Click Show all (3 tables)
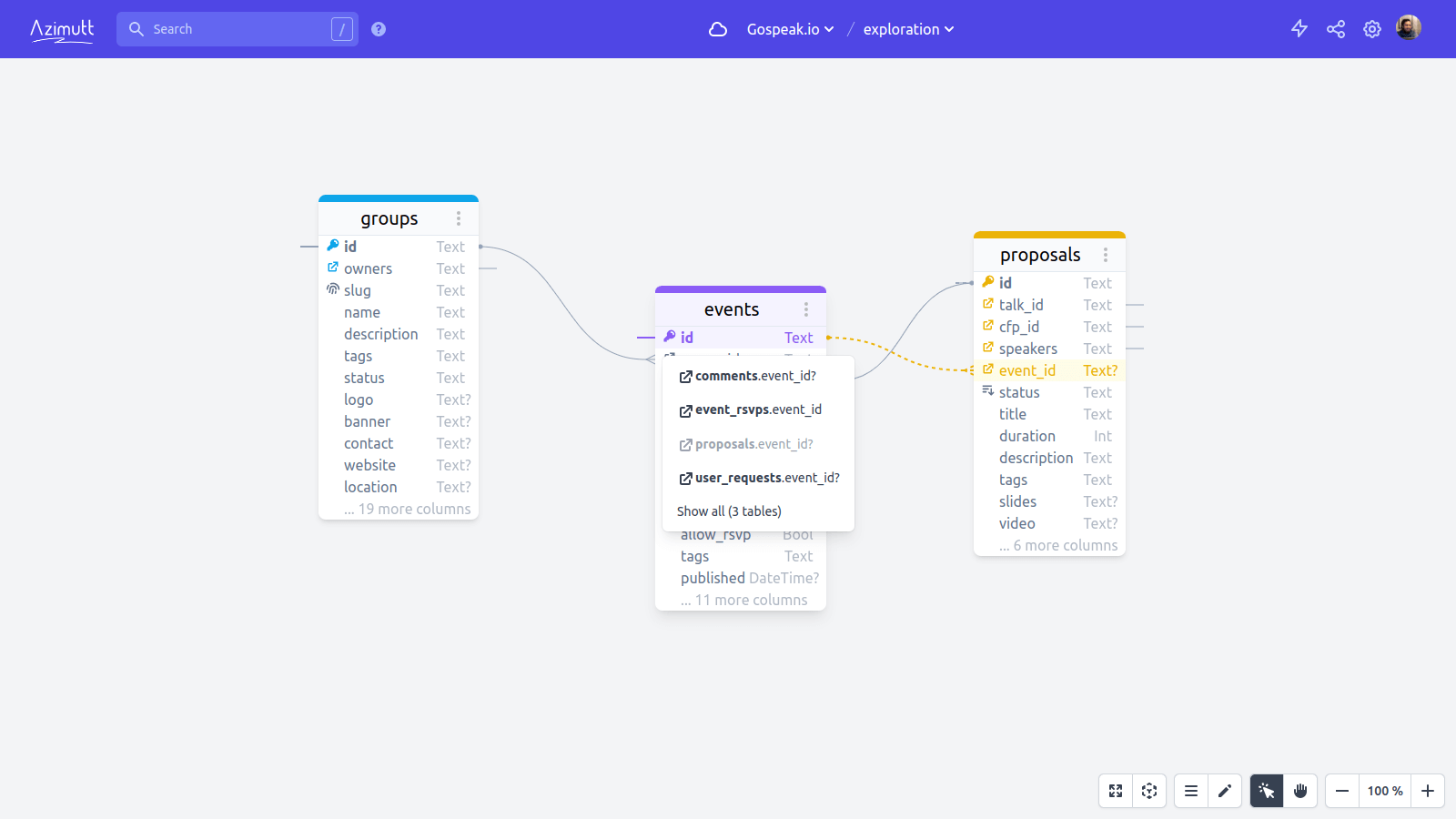The image size is (1456, 819). [729, 511]
